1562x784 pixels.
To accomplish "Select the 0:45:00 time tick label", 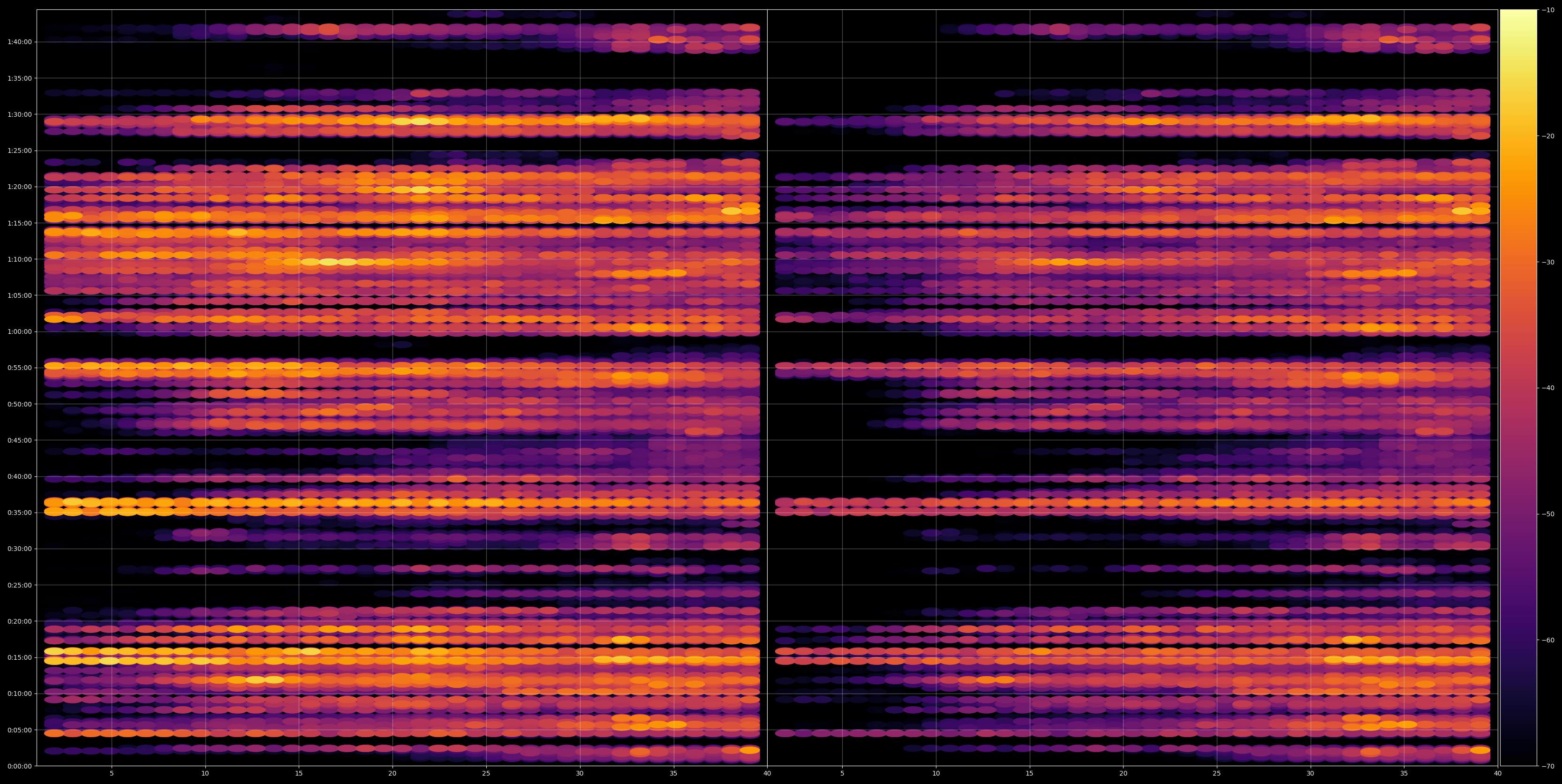I will (x=20, y=440).
